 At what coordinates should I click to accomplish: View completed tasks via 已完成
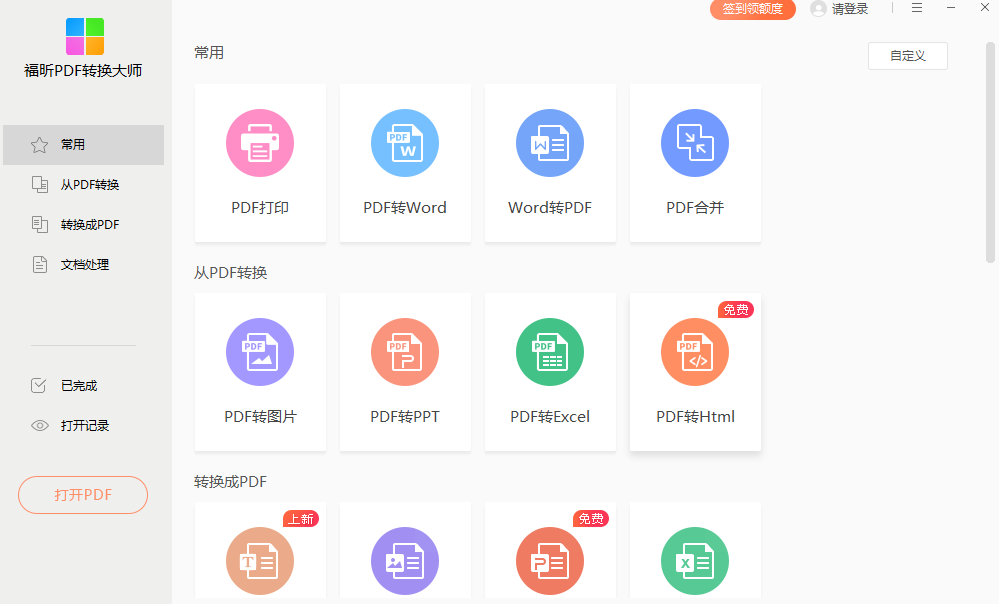pos(83,385)
